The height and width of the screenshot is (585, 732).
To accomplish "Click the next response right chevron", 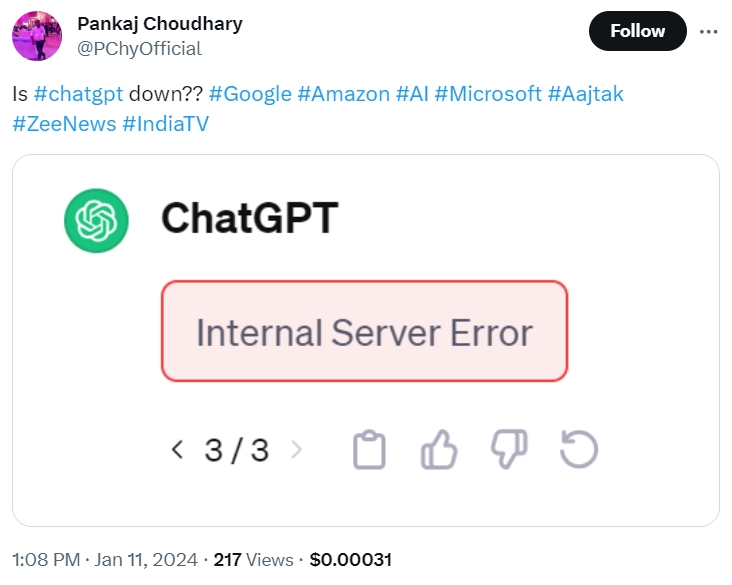I will pyautogui.click(x=296, y=450).
